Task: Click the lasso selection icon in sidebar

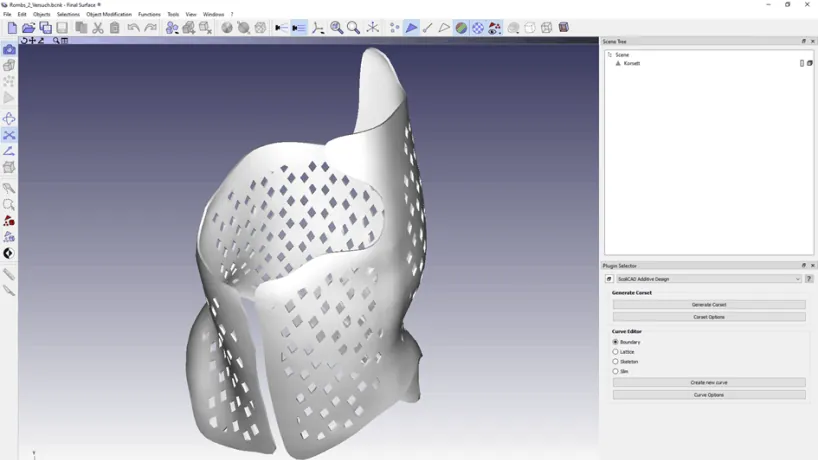Action: (x=9, y=204)
